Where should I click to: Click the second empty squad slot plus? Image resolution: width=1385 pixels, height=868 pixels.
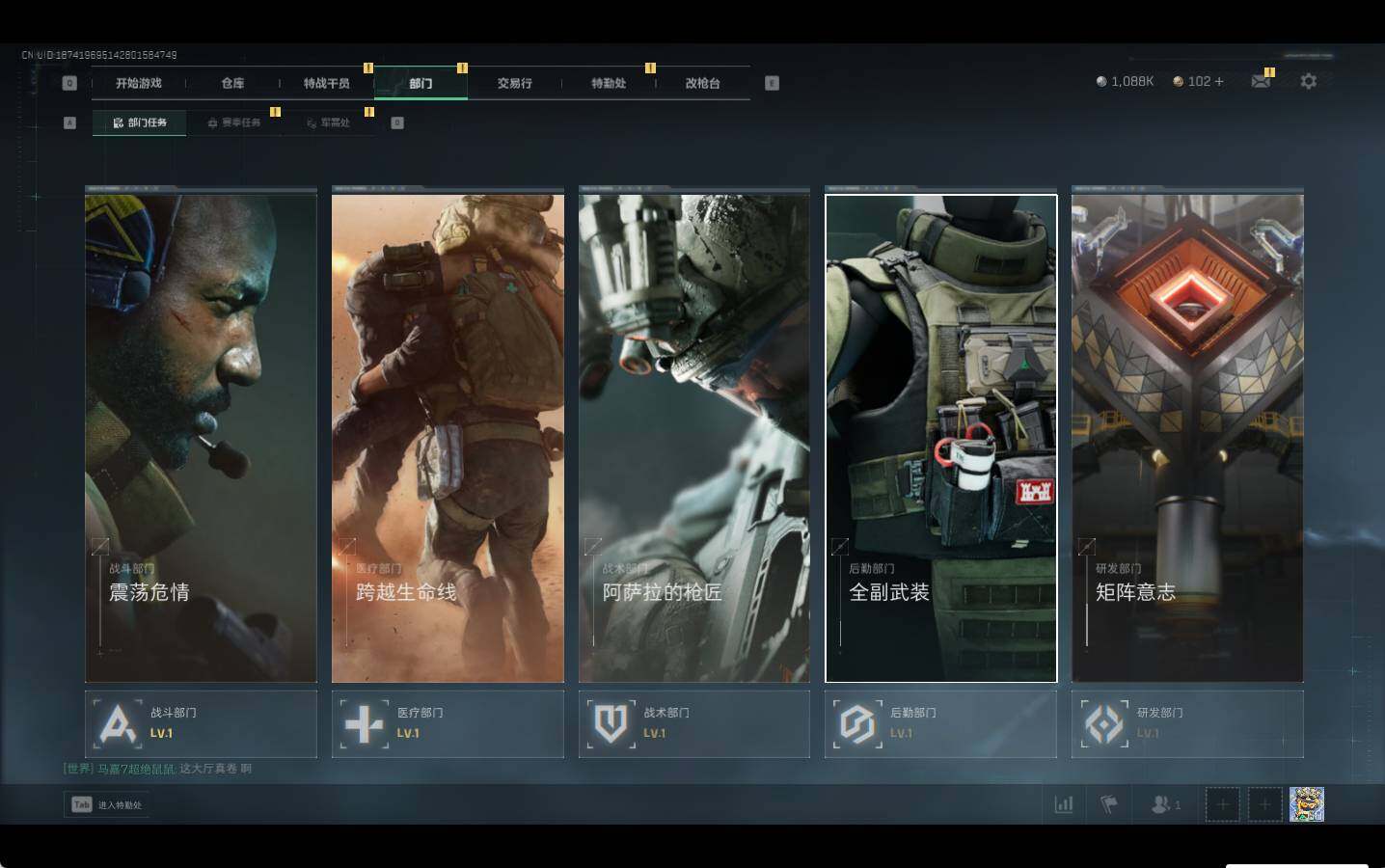[x=1264, y=804]
